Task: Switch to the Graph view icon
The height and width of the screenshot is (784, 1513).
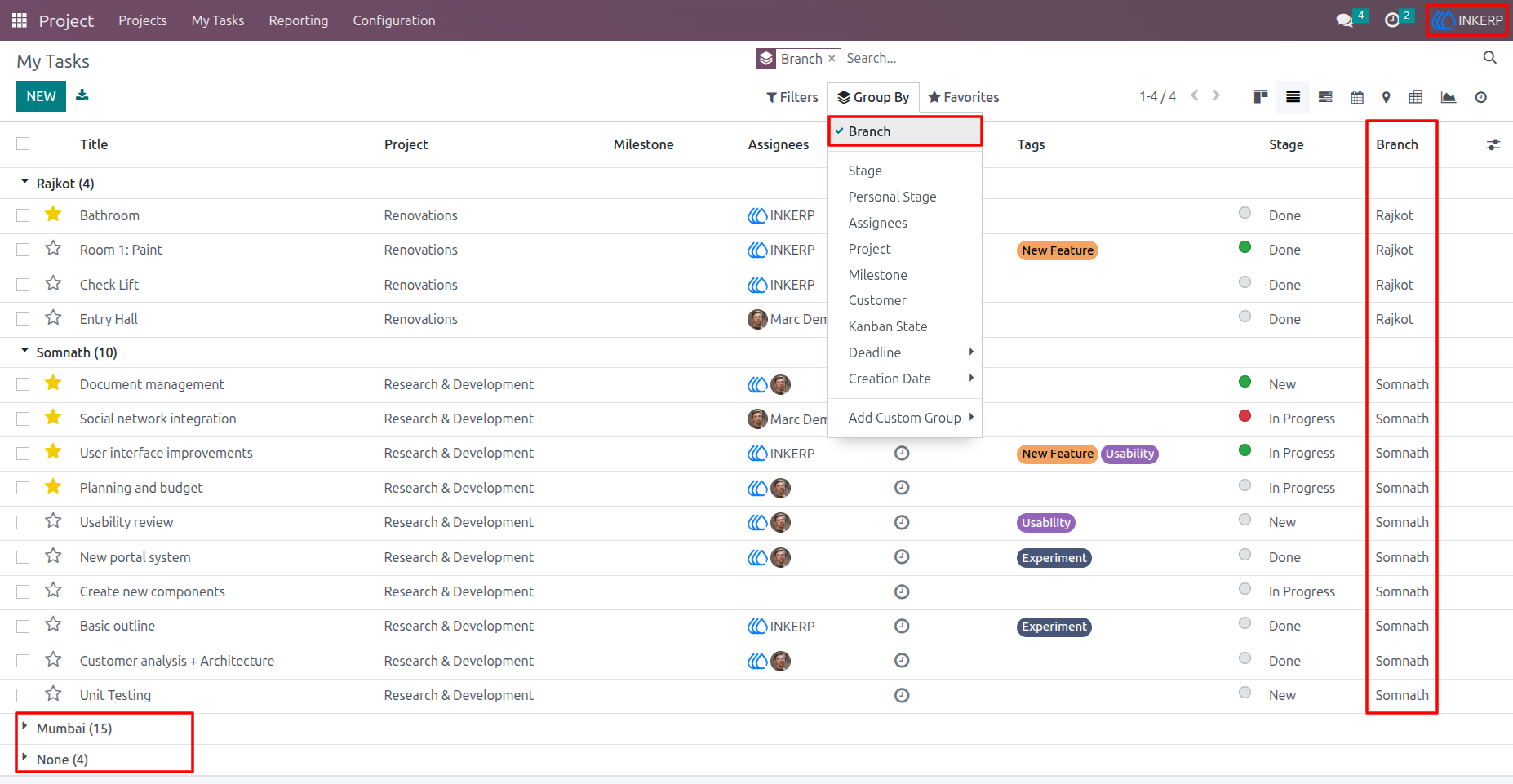Action: point(1449,97)
